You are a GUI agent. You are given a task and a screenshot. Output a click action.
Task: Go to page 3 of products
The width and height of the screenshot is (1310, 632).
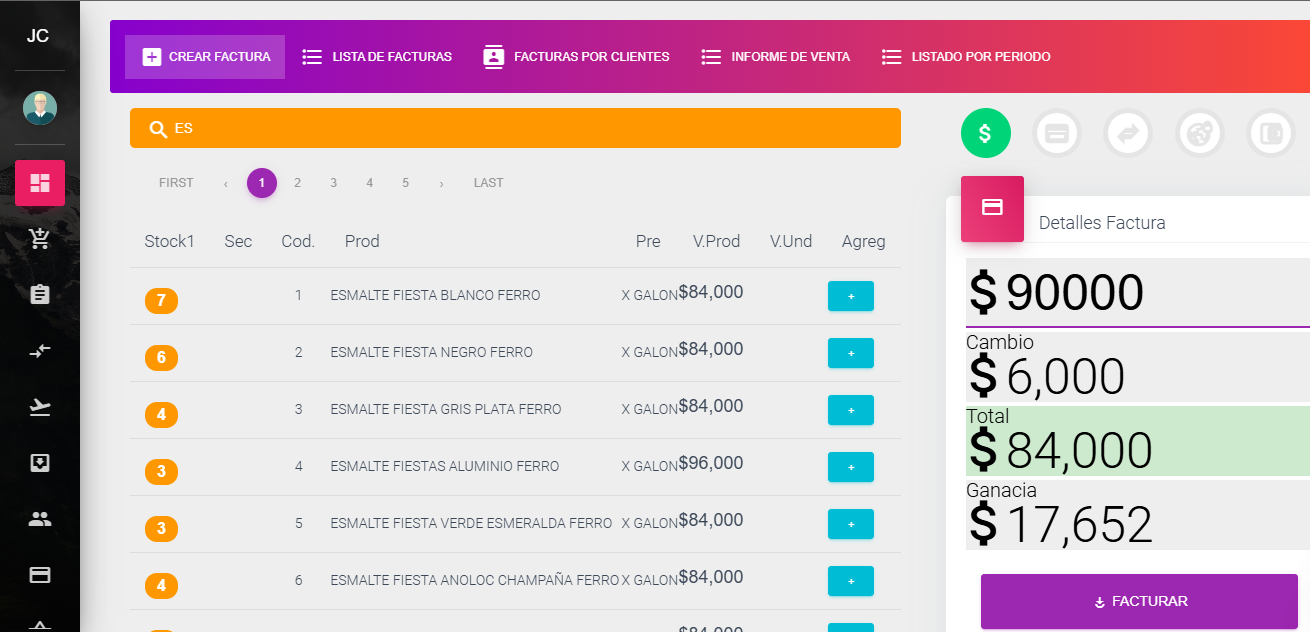[333, 183]
